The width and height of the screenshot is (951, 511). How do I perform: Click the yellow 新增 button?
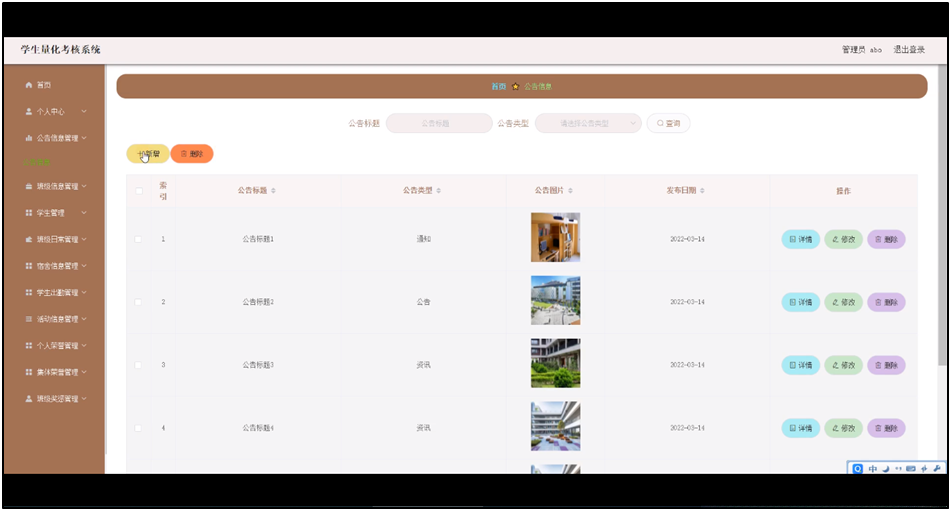147,154
